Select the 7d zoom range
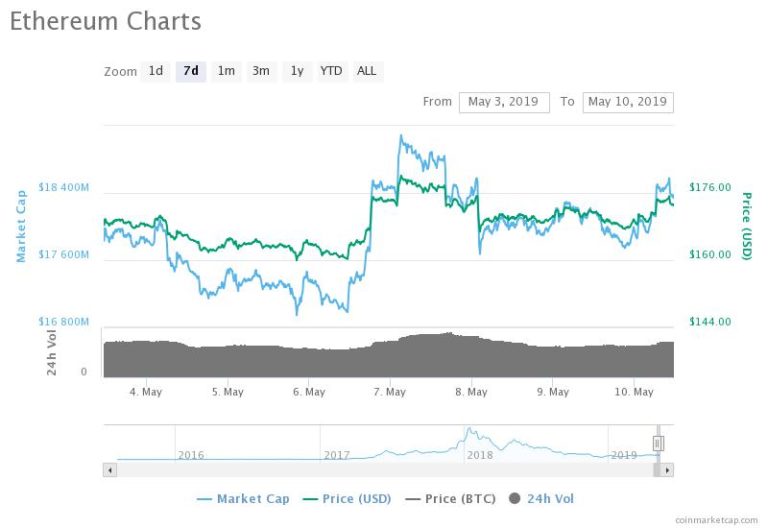 click(191, 71)
